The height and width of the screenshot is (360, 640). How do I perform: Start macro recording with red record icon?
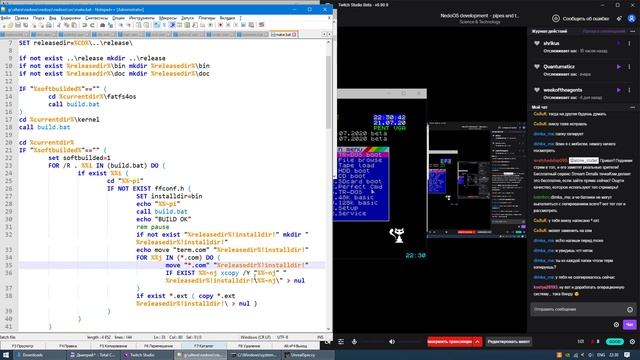(x=220, y=25)
